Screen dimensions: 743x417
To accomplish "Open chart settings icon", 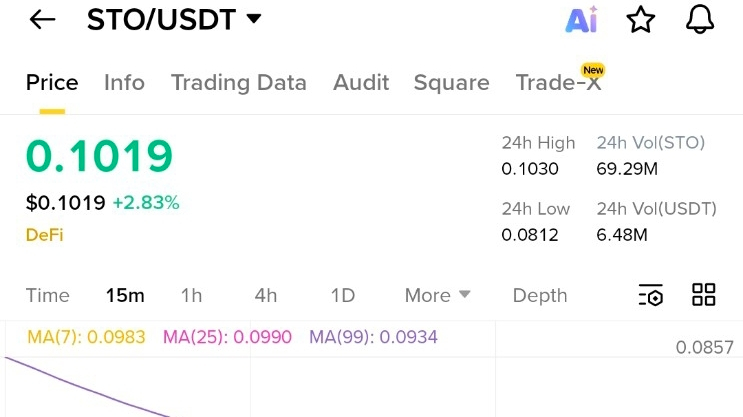I will click(x=651, y=295).
